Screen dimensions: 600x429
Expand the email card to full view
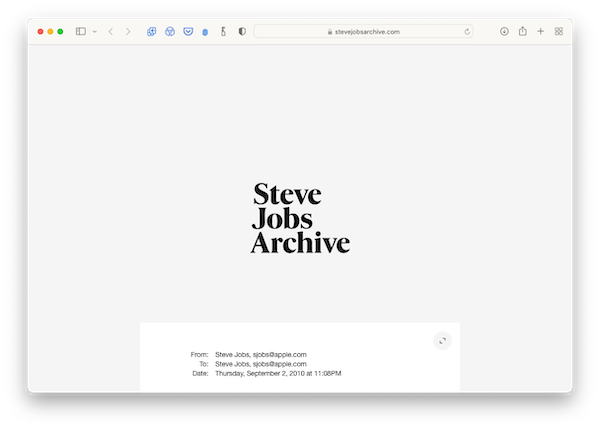pyautogui.click(x=442, y=341)
